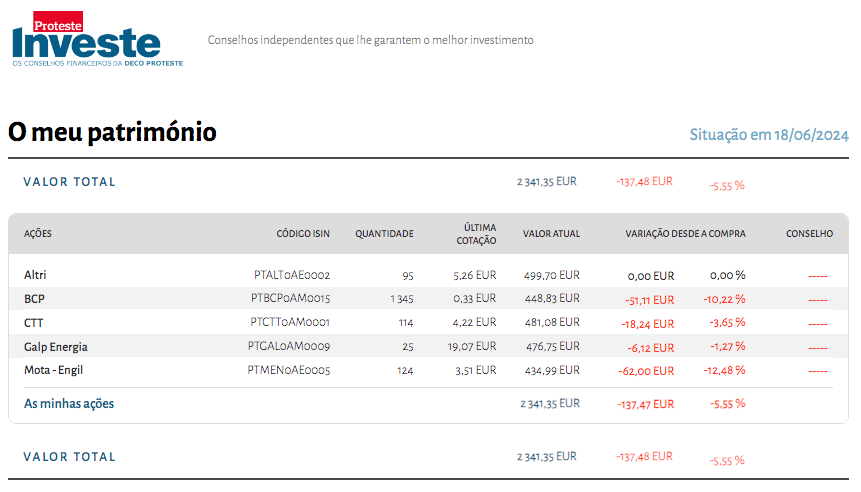Click Altri current value 499,70 EUR
Image resolution: width=861 pixels, height=492 pixels.
coord(552,275)
